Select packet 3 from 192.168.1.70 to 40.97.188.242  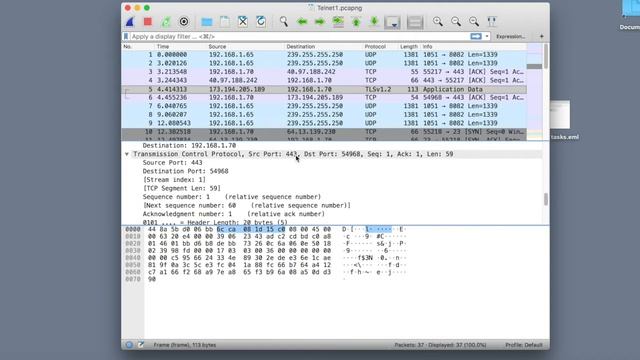324,72
